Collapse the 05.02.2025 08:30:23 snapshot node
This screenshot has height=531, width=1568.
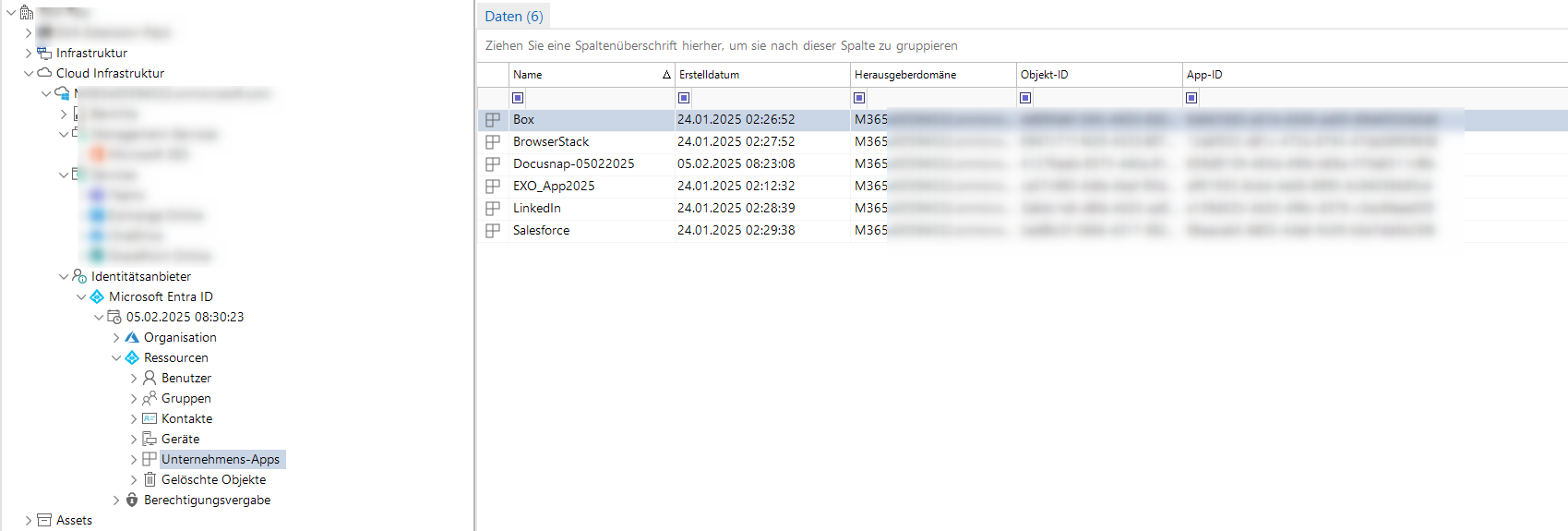coord(98,317)
